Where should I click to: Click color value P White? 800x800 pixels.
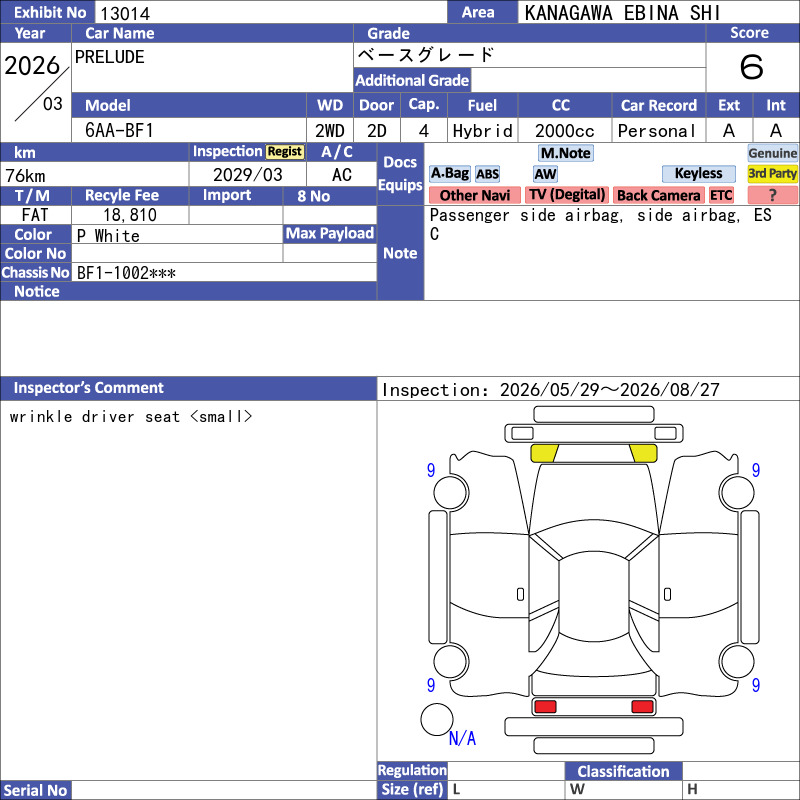click(x=108, y=236)
